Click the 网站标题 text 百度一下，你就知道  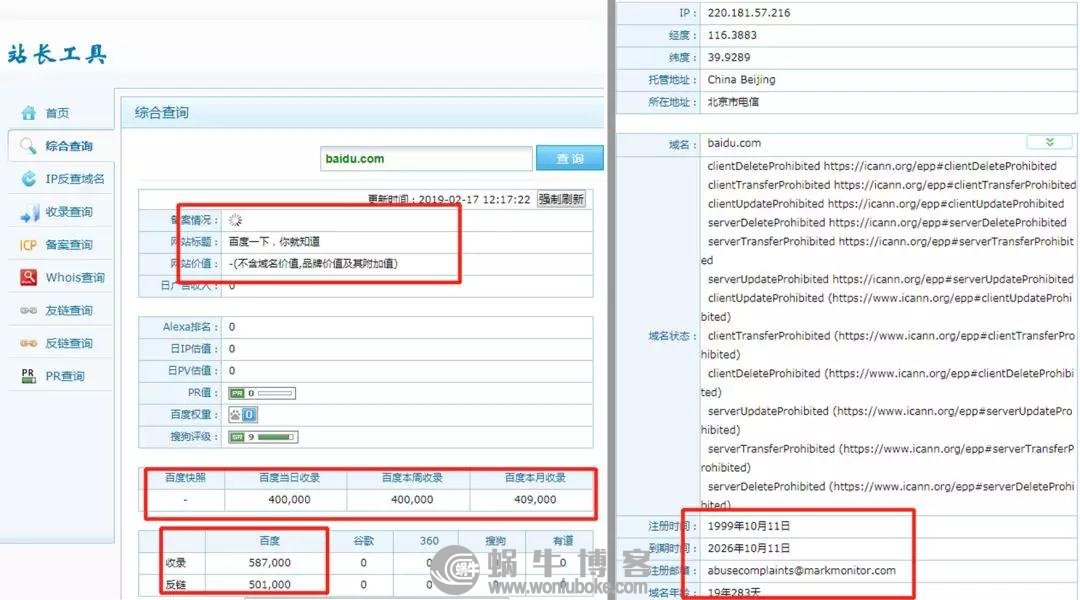coord(274,242)
